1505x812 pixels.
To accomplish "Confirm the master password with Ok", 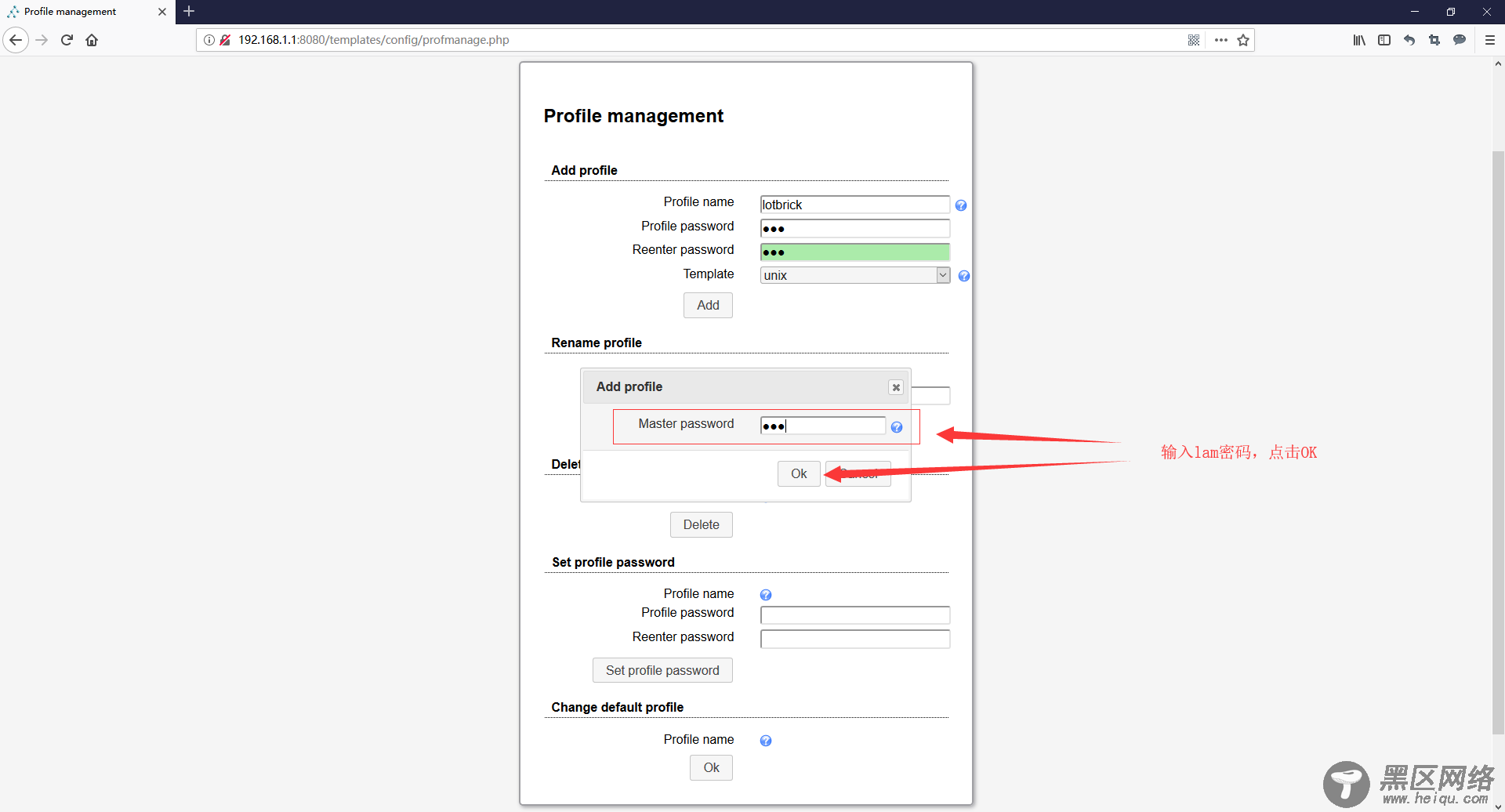I will tap(799, 473).
